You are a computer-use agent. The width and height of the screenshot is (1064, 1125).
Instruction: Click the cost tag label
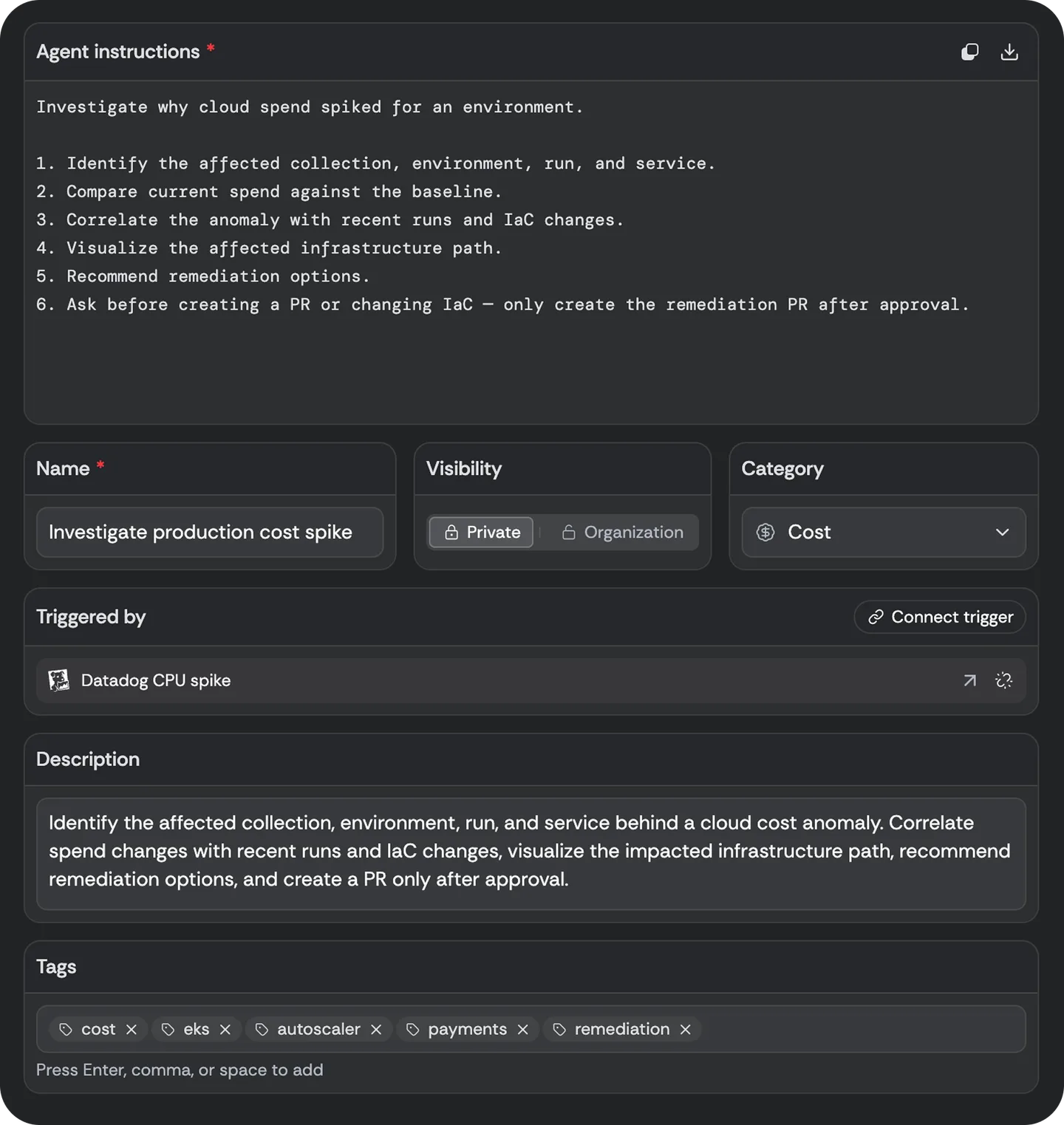click(x=98, y=1029)
